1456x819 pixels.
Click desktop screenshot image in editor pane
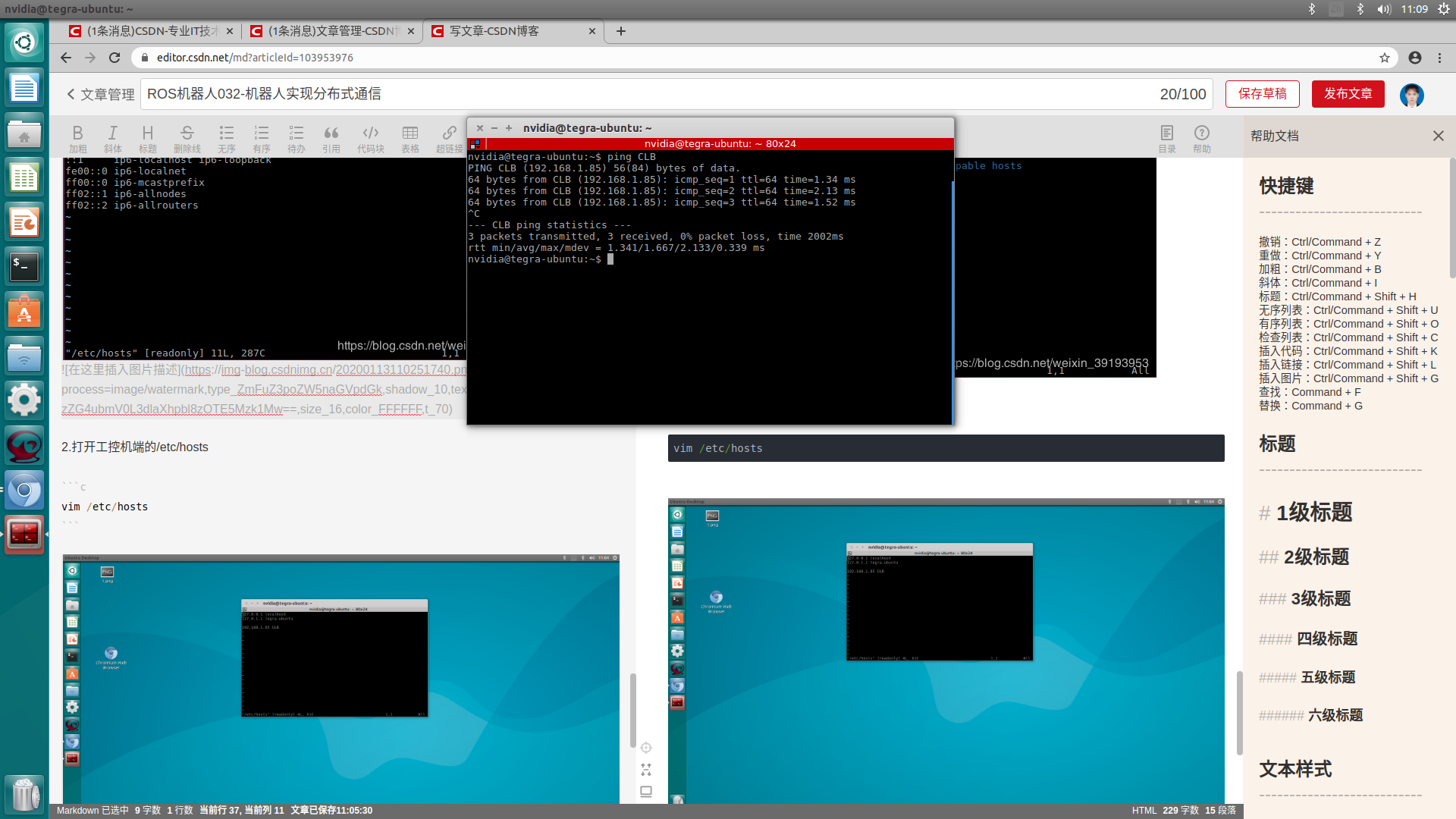point(340,679)
